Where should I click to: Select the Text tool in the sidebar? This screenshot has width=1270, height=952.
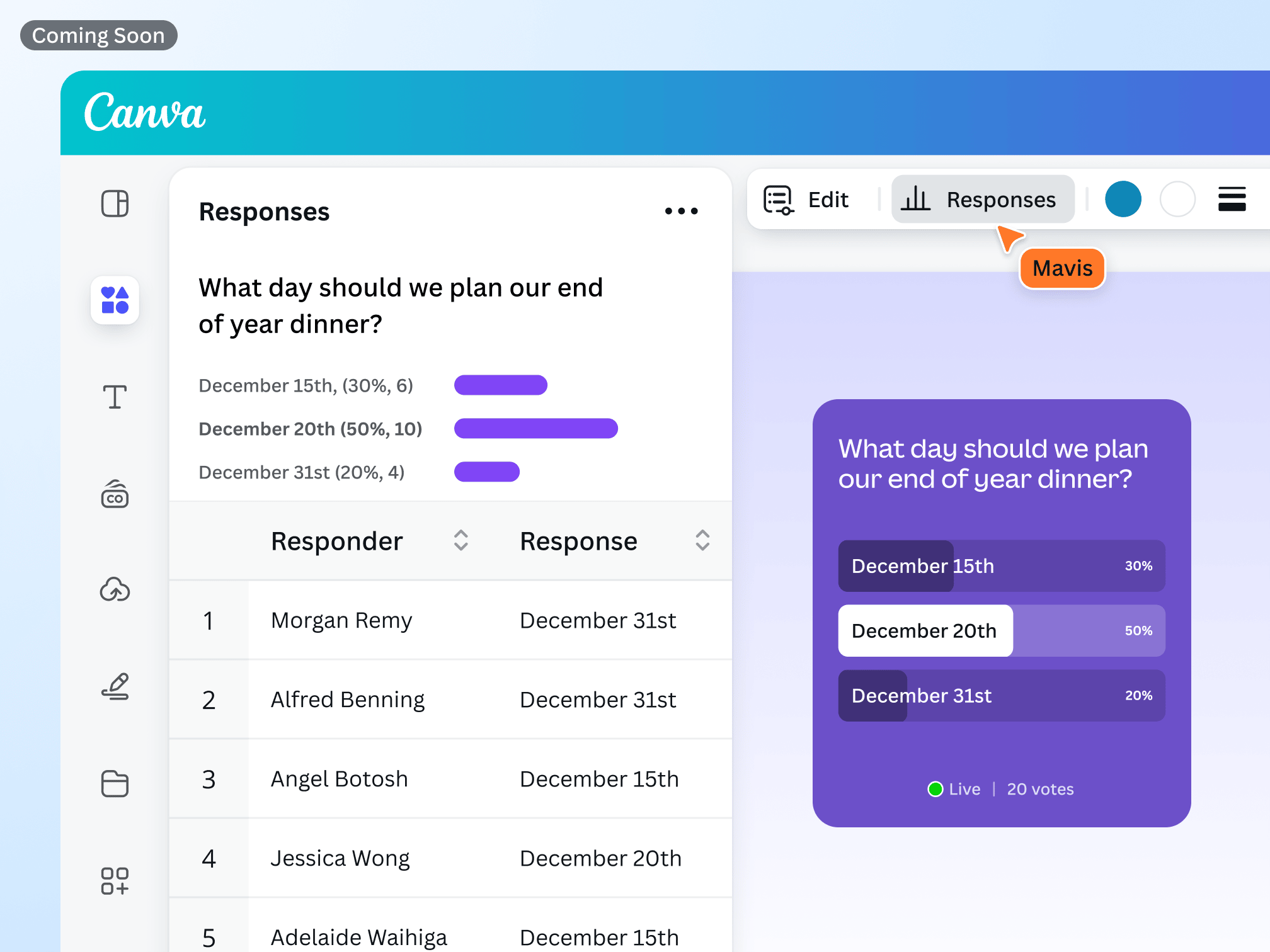coord(115,397)
